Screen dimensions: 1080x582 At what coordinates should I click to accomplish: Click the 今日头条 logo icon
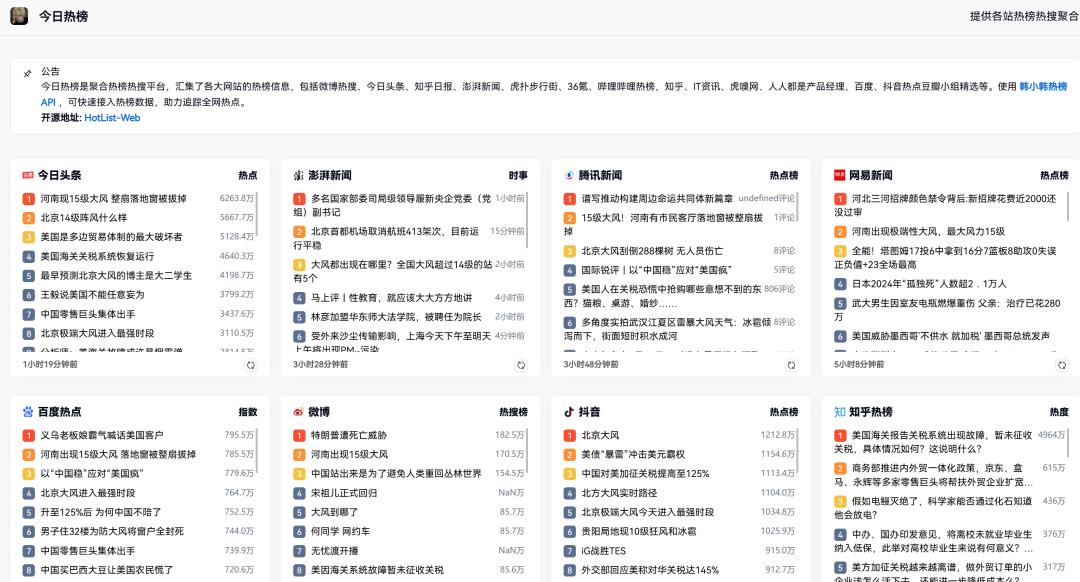coord(29,175)
